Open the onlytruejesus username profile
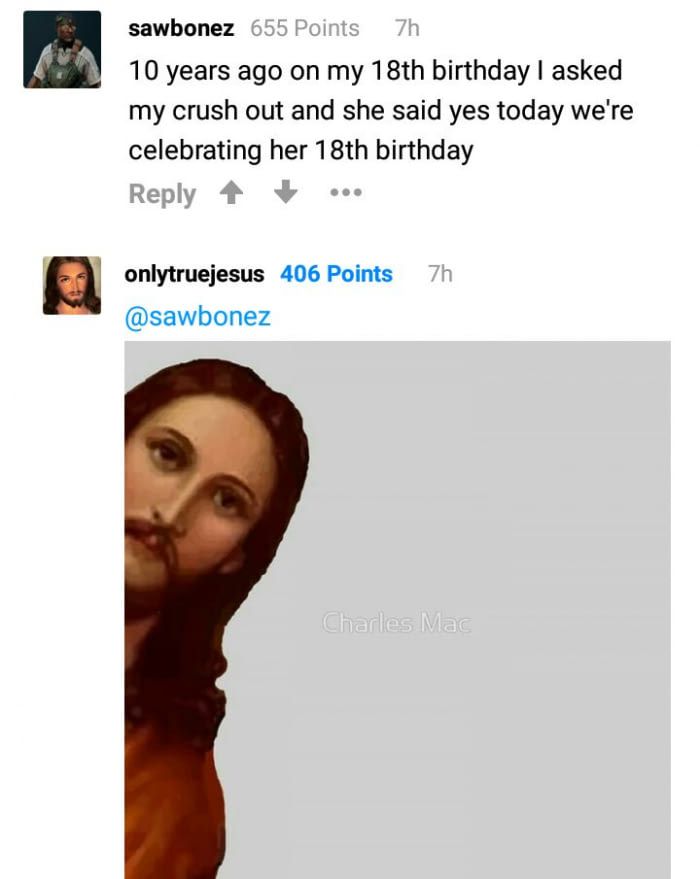 click(194, 274)
